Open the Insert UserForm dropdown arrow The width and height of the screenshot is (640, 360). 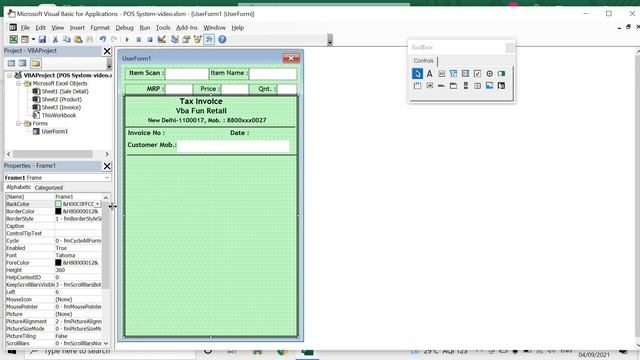click(33, 40)
